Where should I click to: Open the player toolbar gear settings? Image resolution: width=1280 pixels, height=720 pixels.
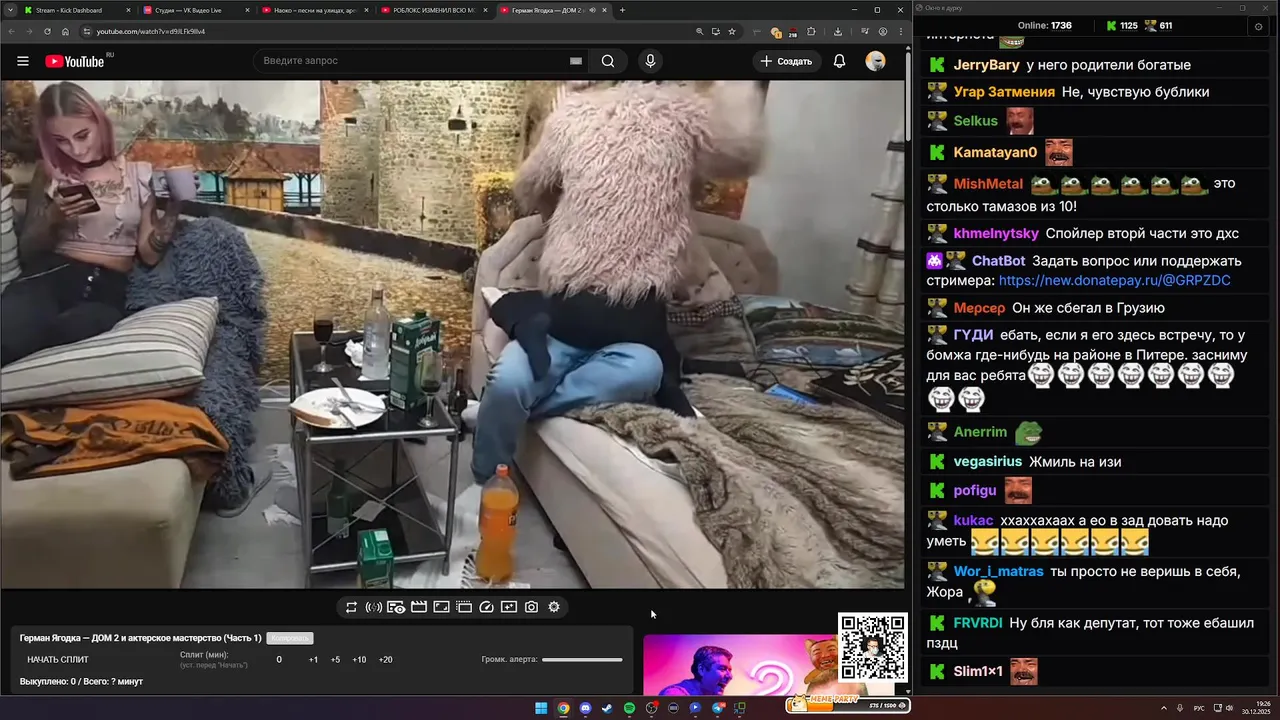(554, 607)
